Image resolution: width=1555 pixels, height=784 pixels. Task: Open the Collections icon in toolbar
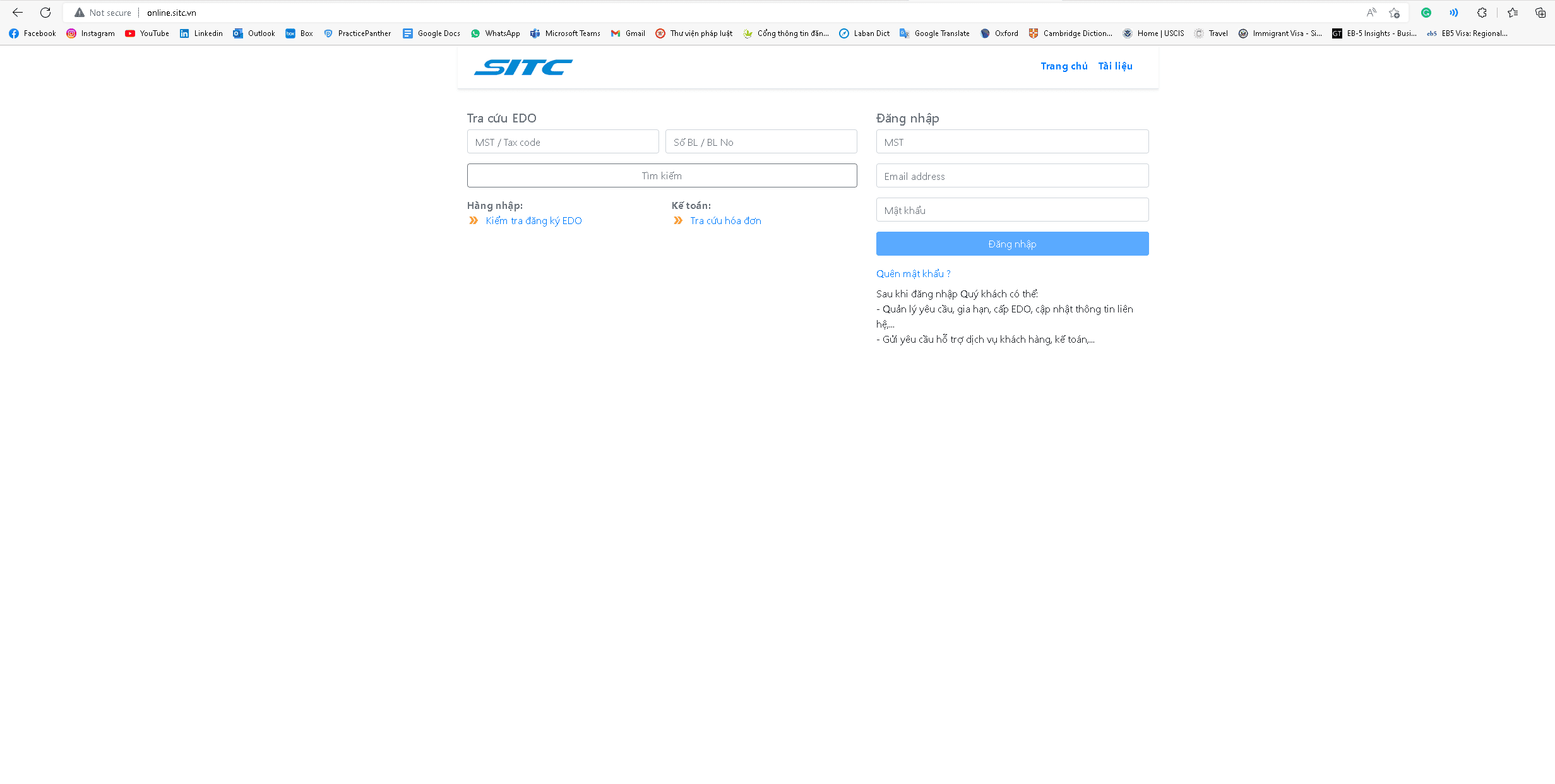coord(1540,13)
